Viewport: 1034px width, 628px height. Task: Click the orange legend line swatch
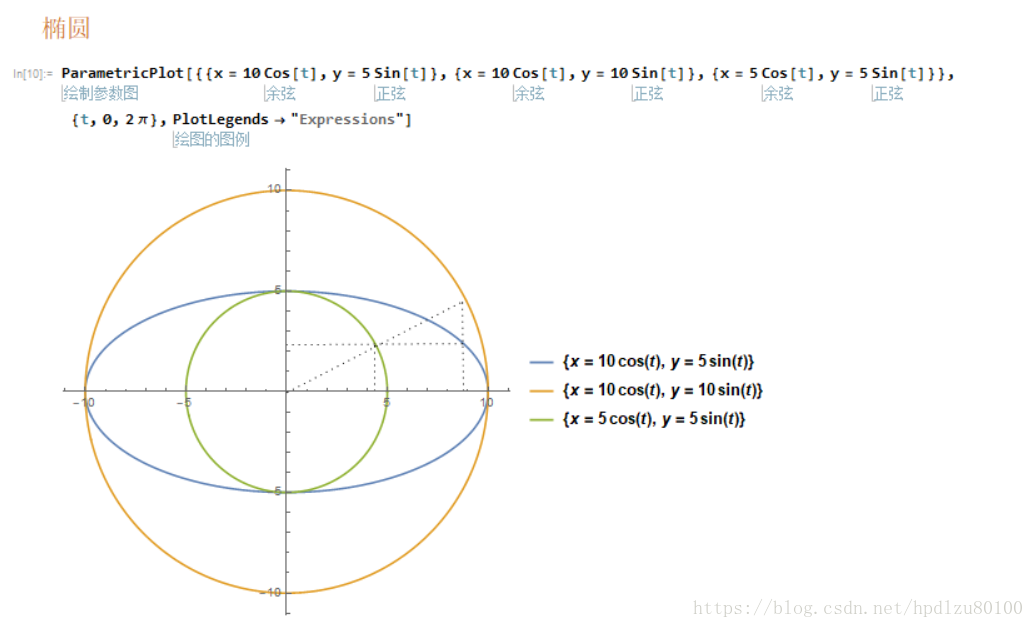point(541,391)
